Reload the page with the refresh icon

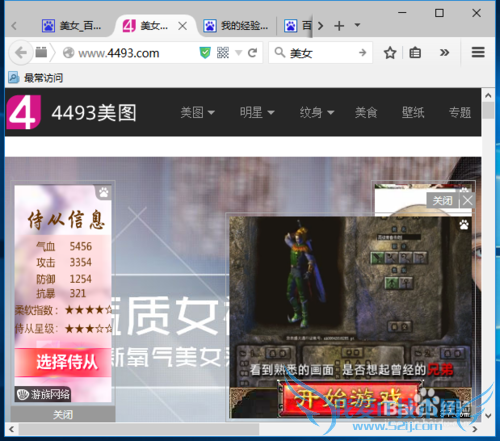[252, 53]
